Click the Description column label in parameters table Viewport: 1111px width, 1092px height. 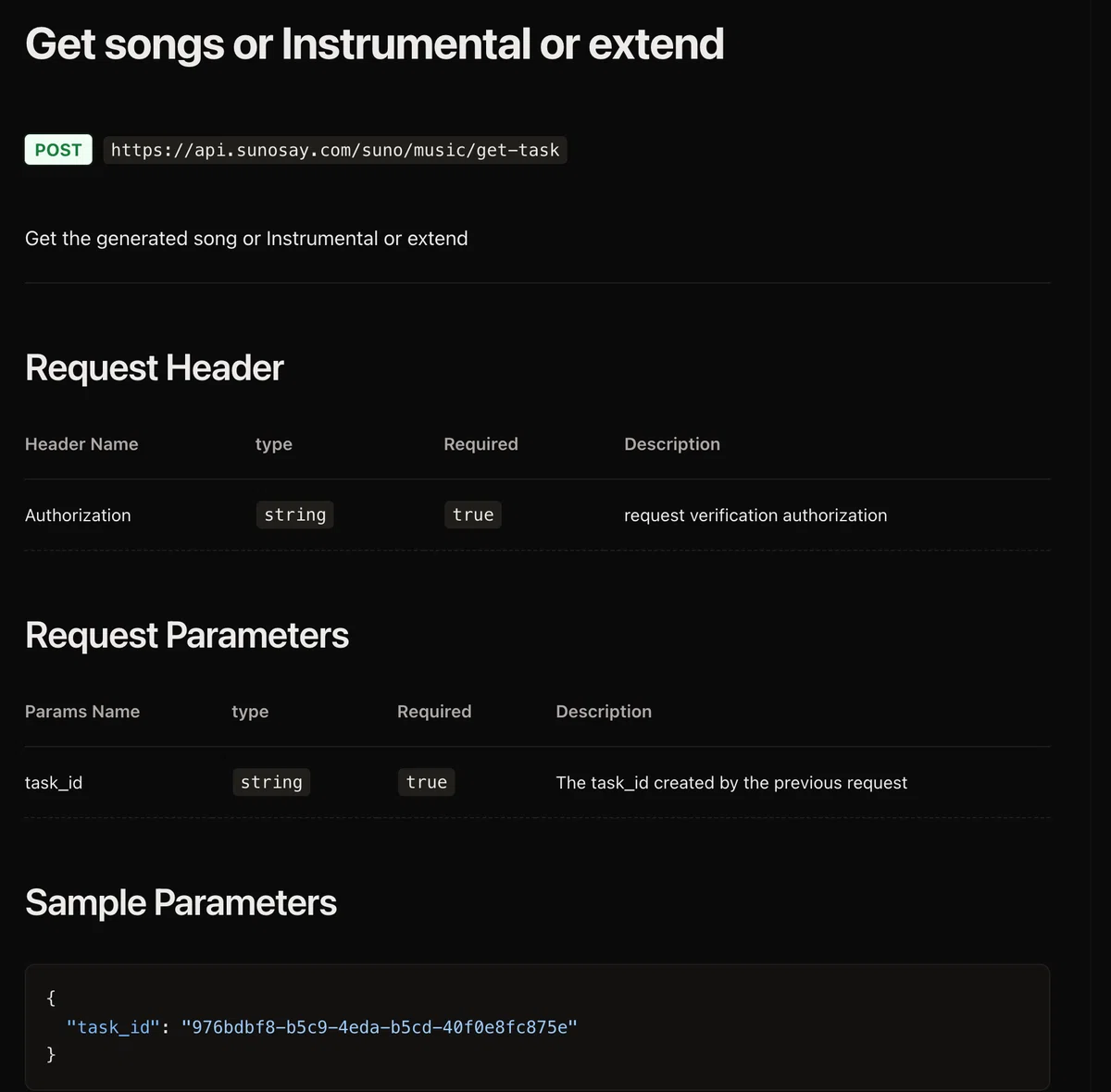click(604, 712)
